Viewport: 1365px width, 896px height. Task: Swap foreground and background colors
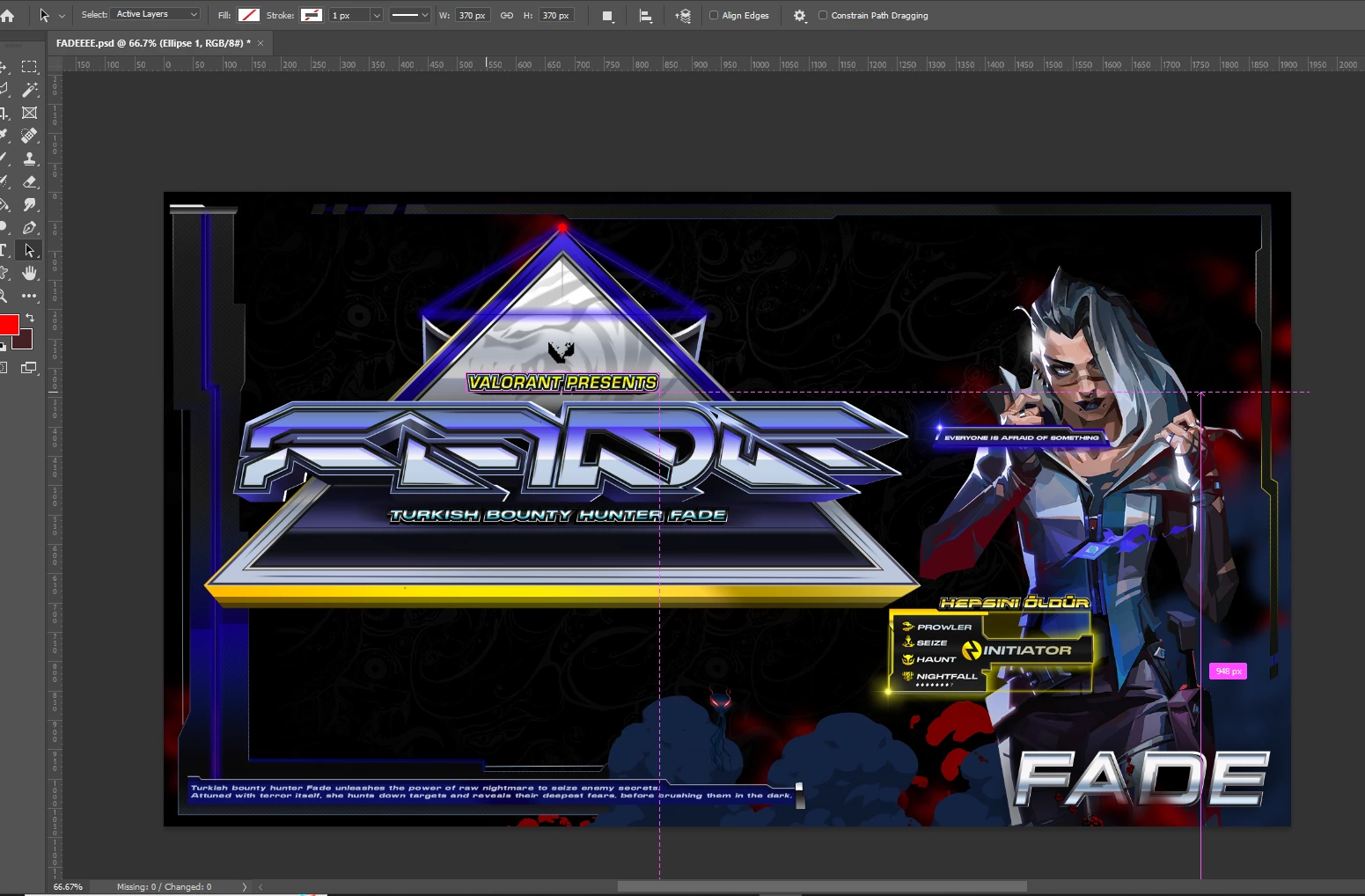click(30, 317)
